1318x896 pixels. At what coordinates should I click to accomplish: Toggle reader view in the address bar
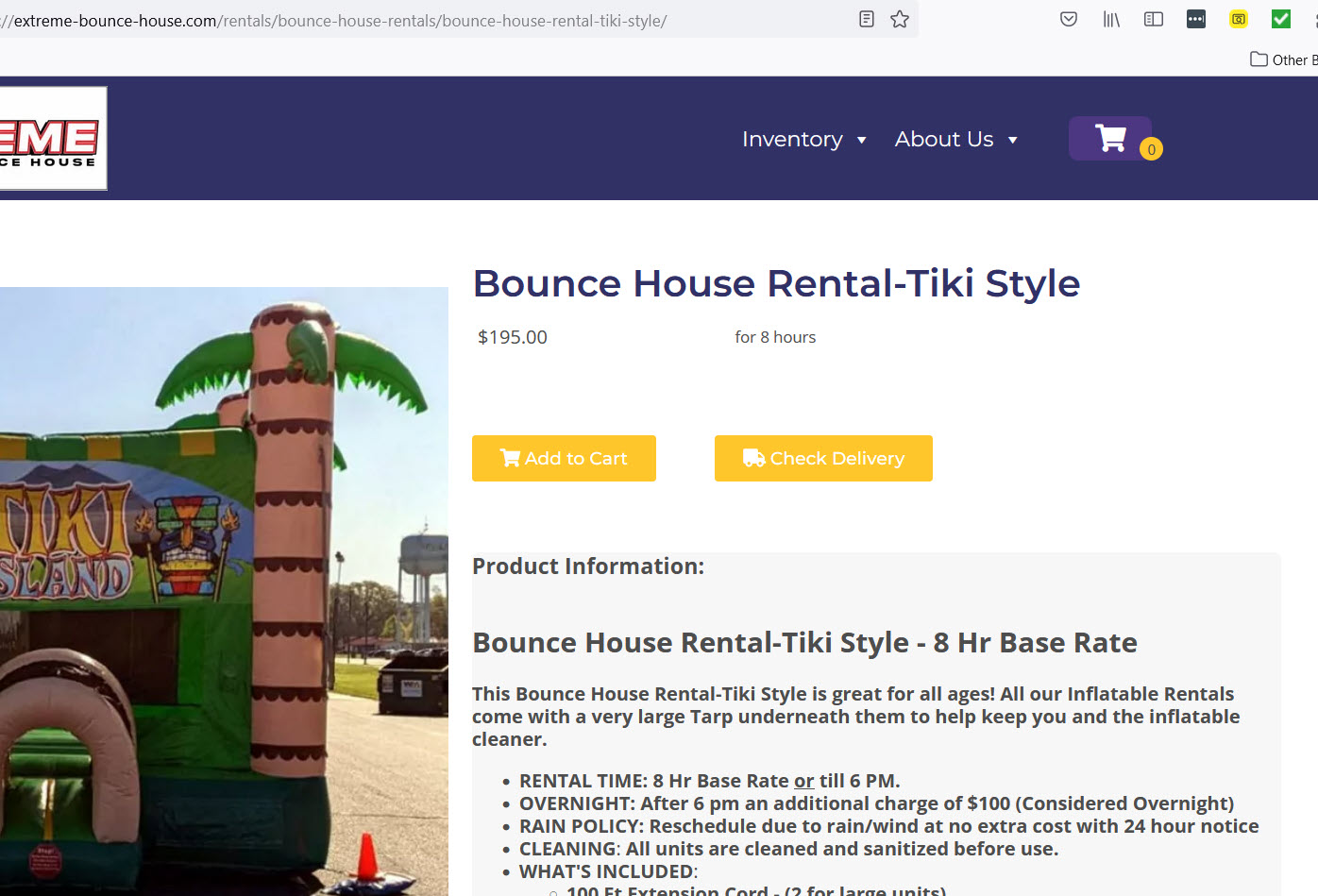point(866,19)
